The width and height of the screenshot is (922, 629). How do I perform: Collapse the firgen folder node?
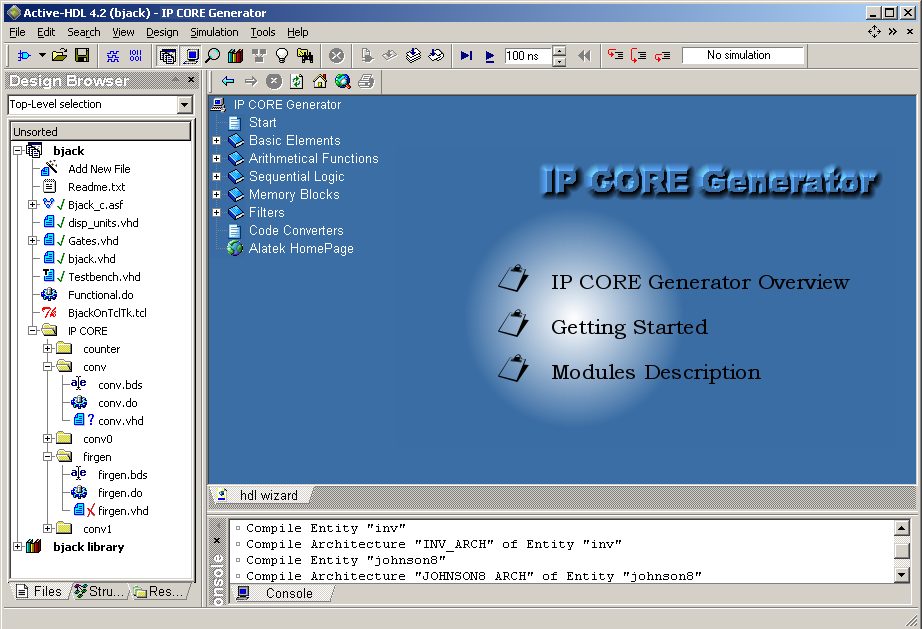coord(48,456)
